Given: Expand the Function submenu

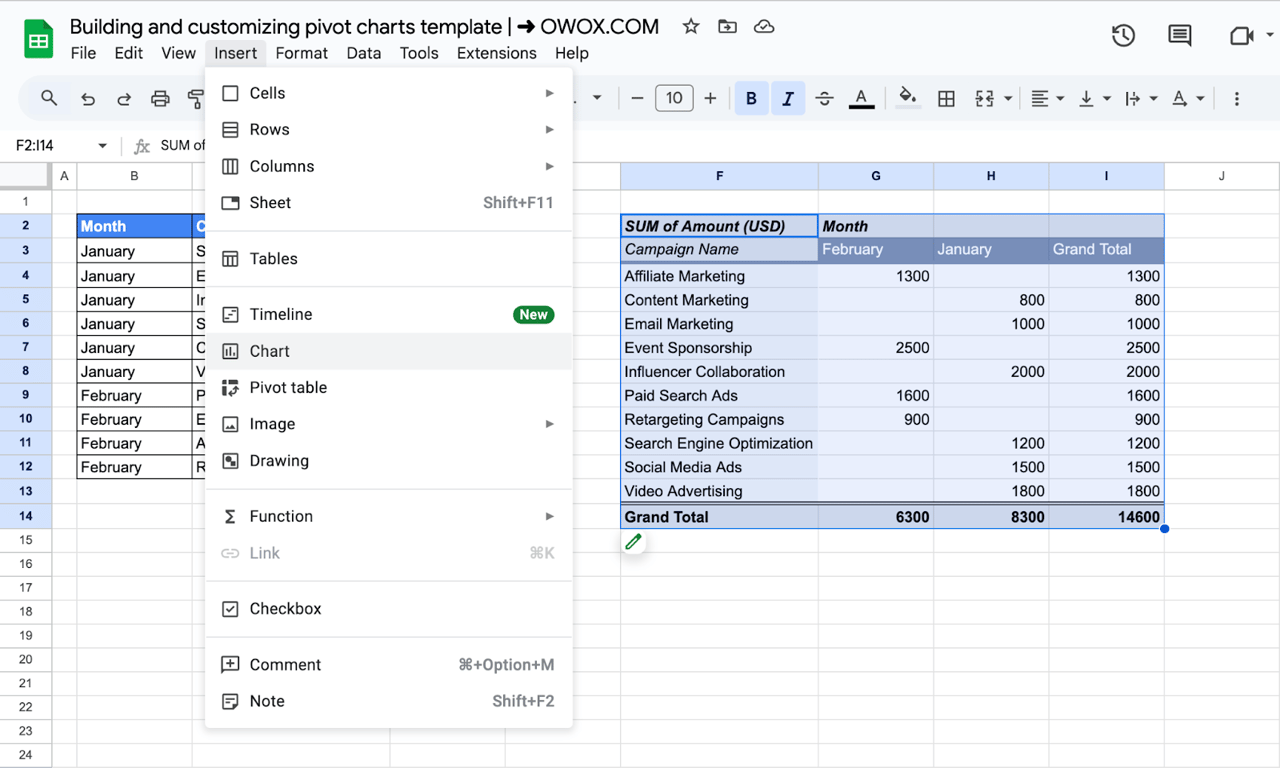Looking at the screenshot, I should (389, 516).
